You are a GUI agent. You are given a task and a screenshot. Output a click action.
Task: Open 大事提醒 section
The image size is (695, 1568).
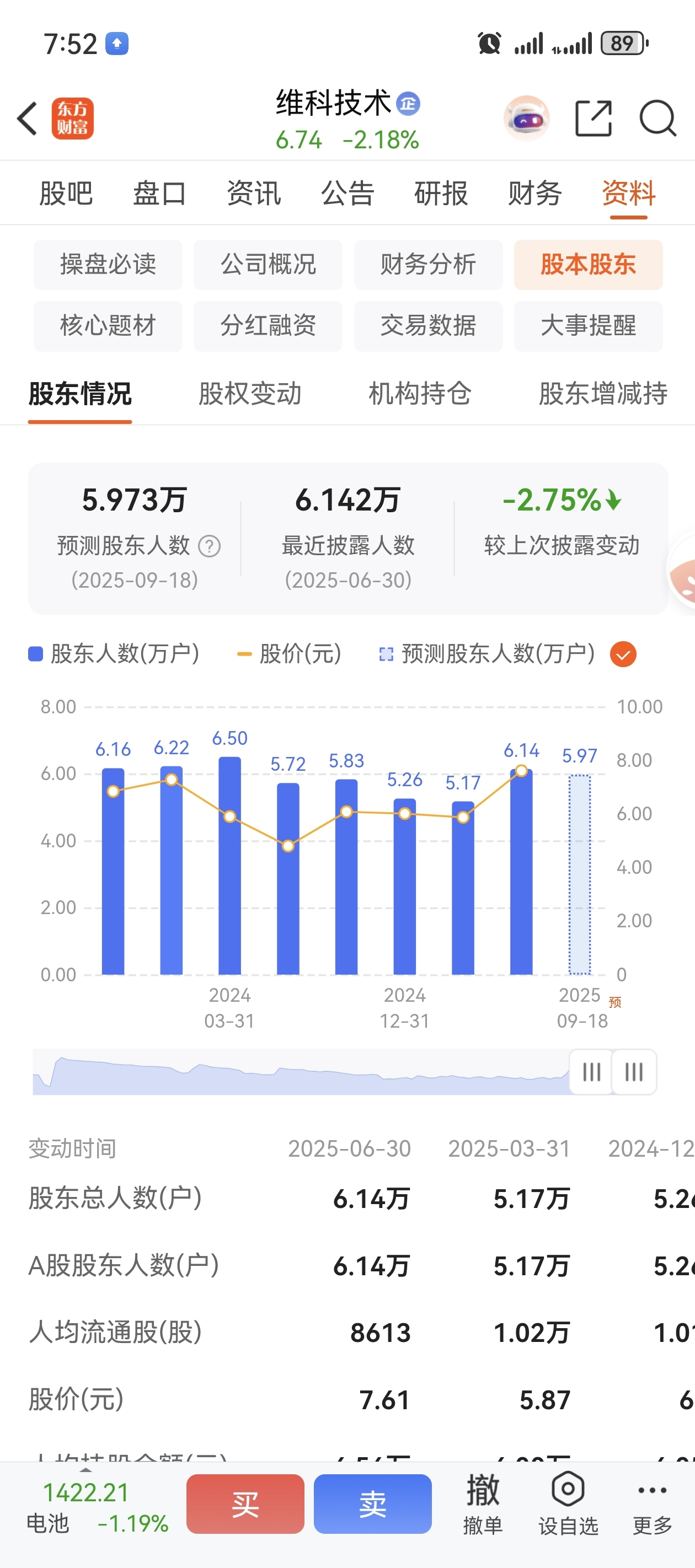coord(589,326)
